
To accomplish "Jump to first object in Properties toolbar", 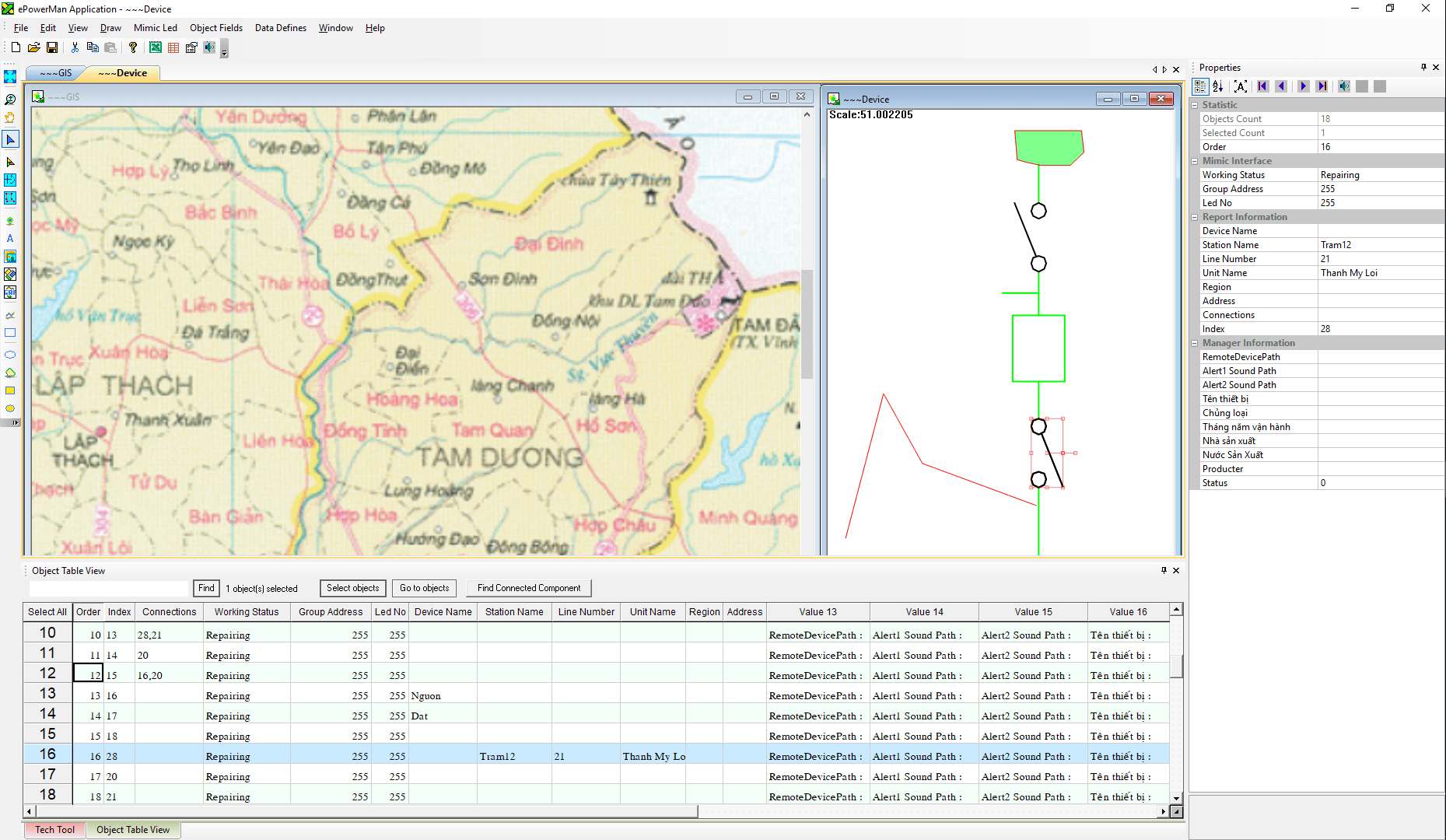I will (1262, 86).
